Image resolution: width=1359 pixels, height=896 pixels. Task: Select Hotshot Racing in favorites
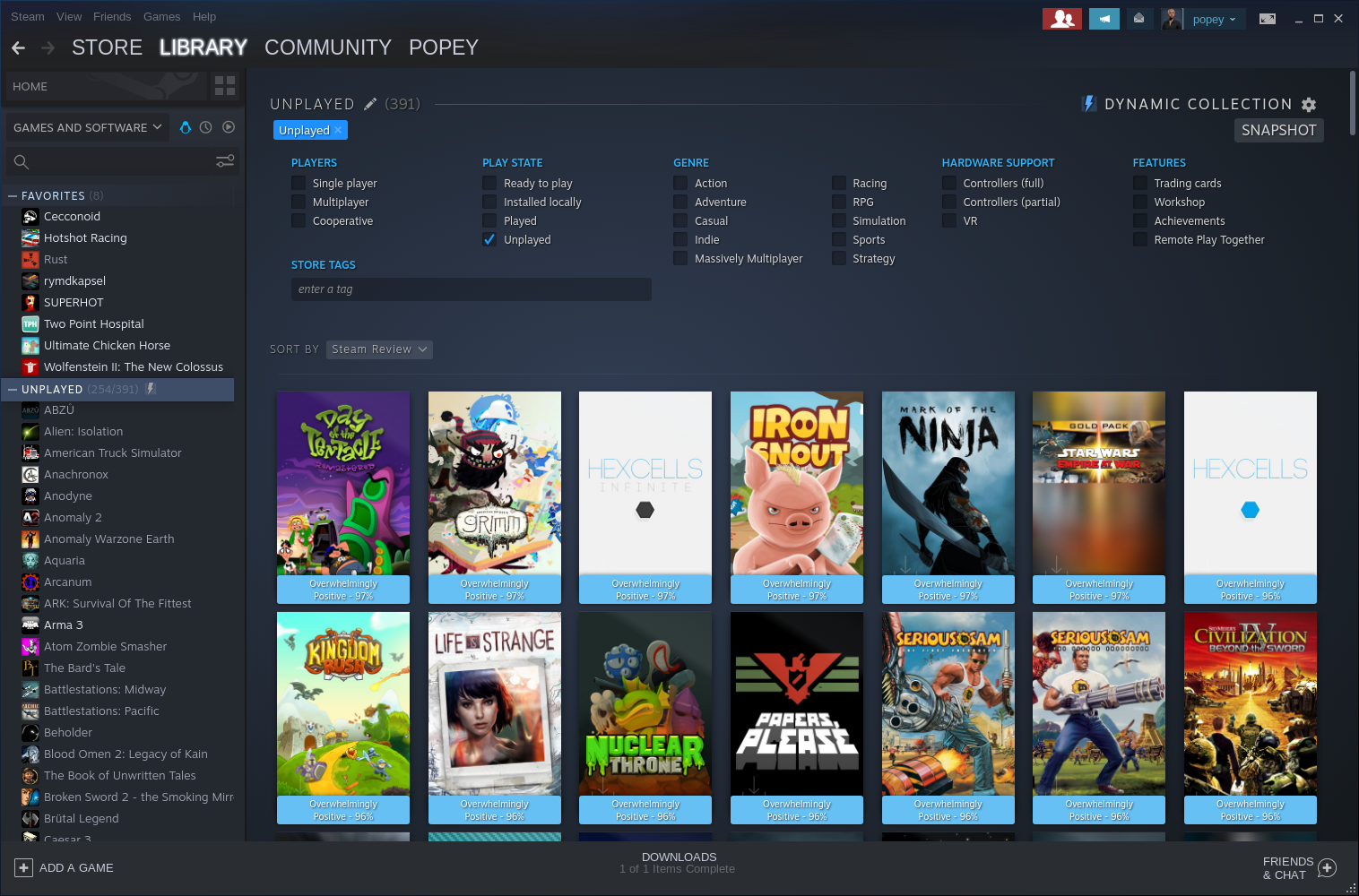(x=85, y=237)
